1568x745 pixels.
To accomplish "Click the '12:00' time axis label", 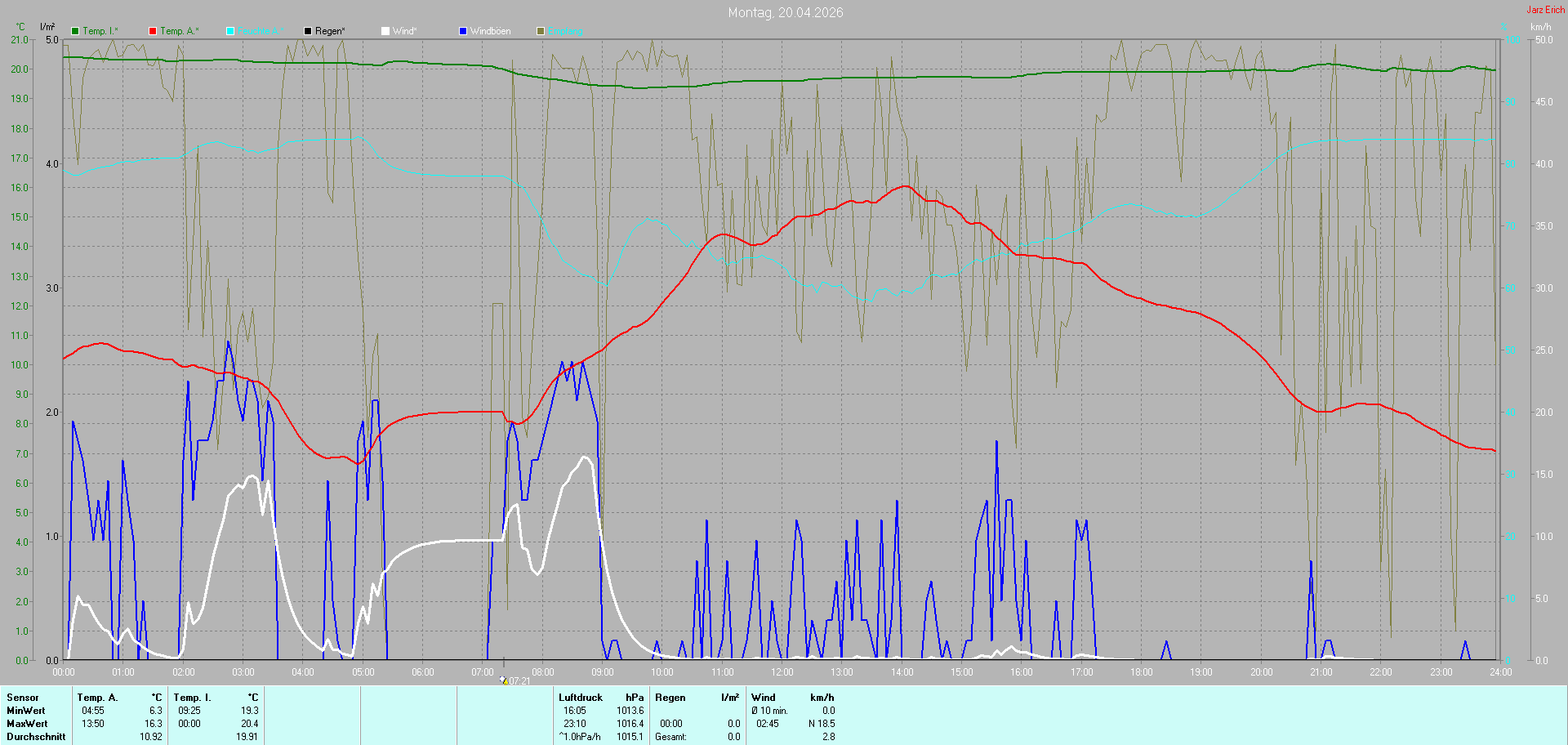I will [x=782, y=672].
